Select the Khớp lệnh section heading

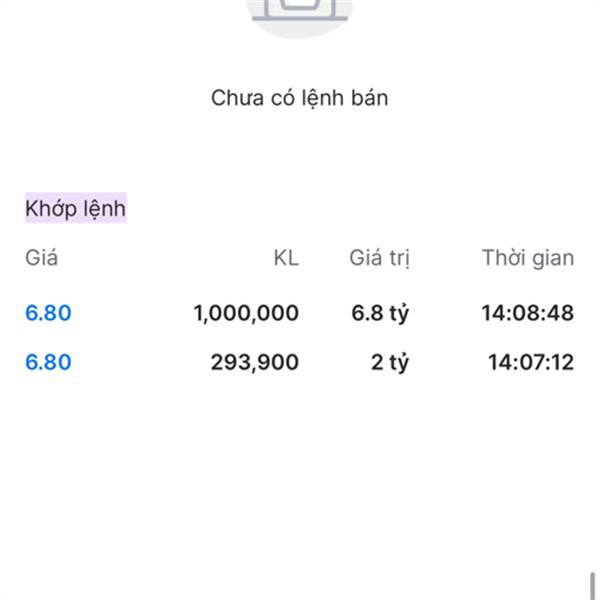(x=76, y=209)
